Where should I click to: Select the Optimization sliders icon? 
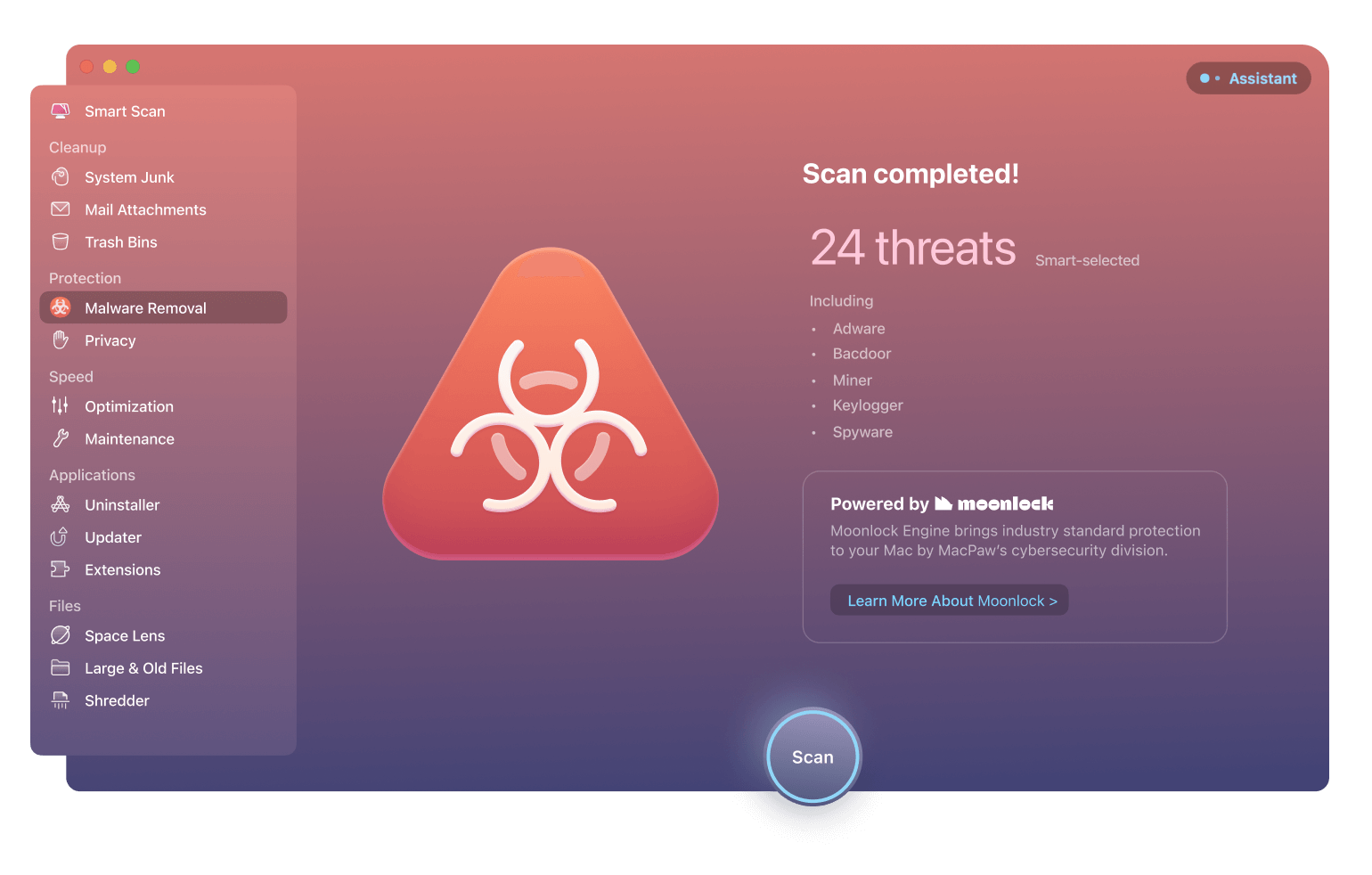click(x=60, y=406)
